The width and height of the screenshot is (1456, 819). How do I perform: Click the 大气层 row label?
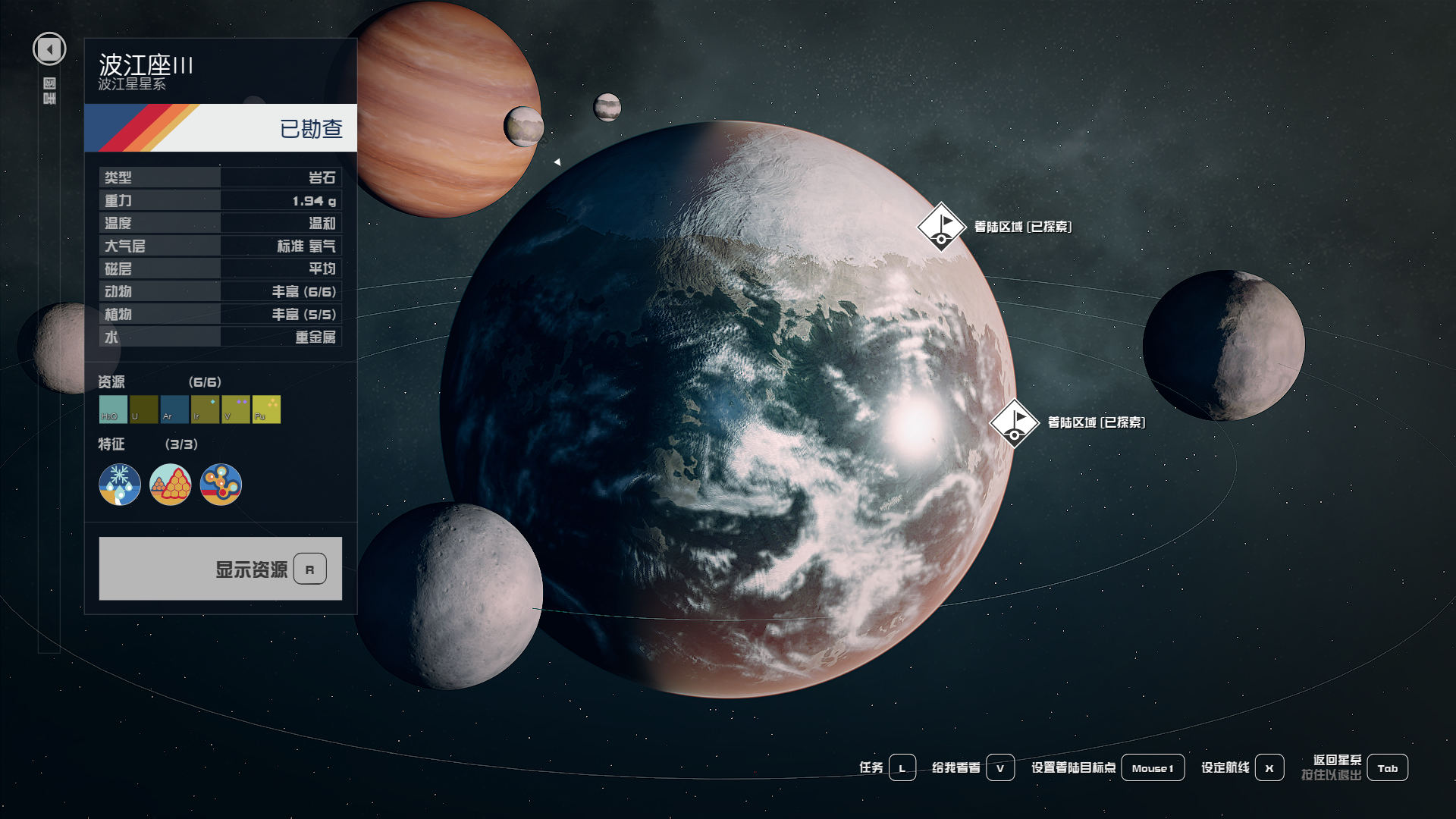pyautogui.click(x=125, y=246)
